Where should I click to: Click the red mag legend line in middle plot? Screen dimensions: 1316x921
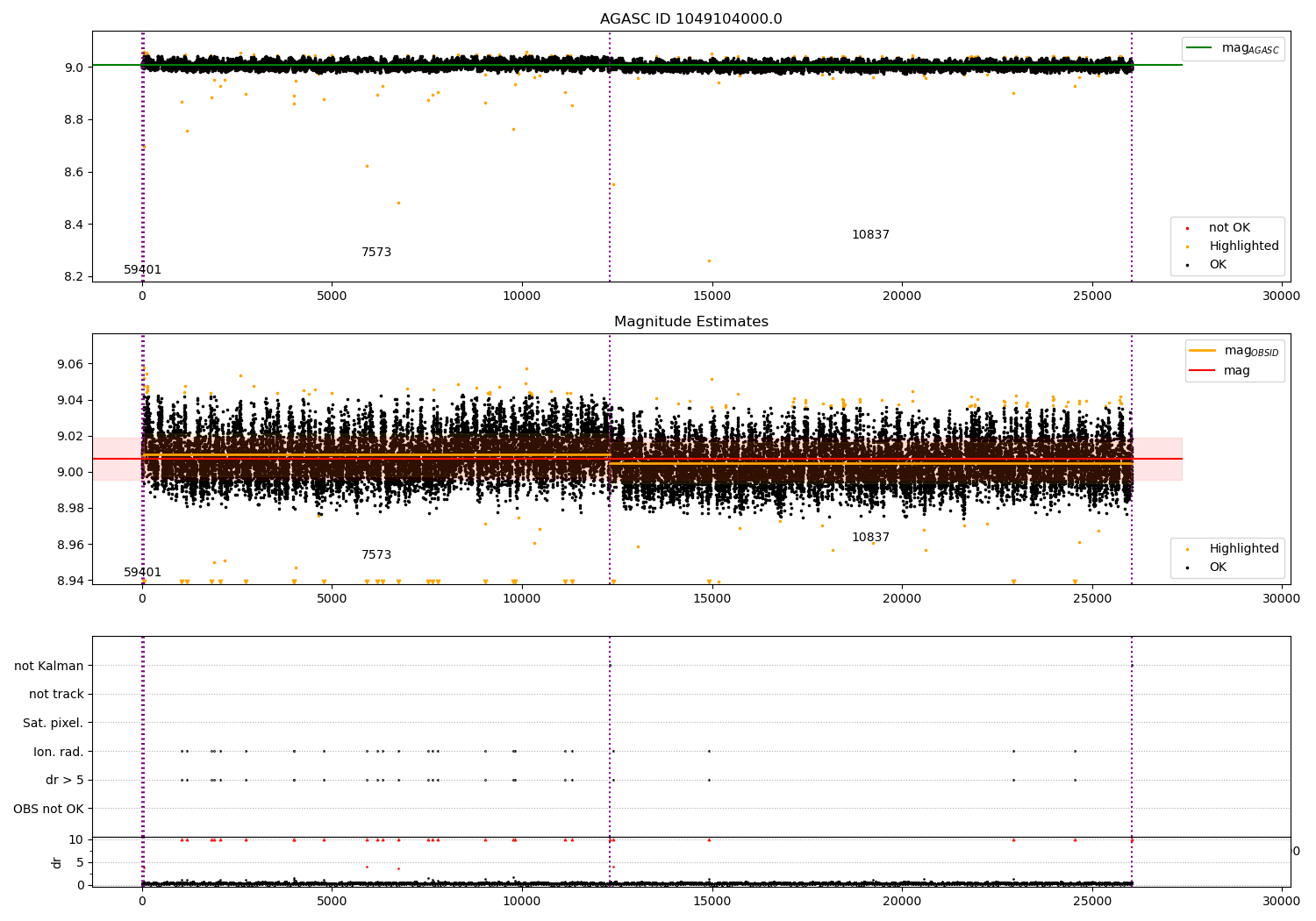(x=1202, y=371)
